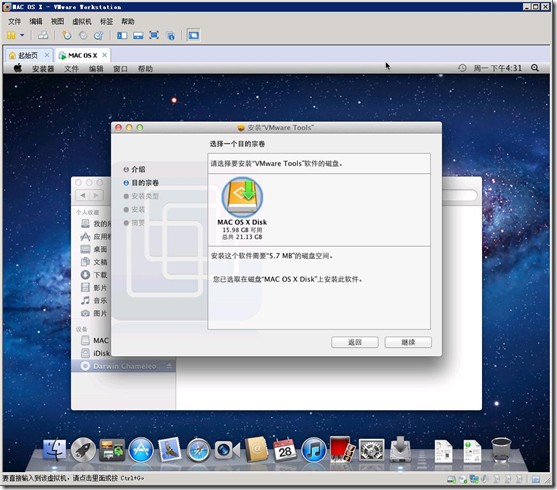Open iCal from the Dock

(x=285, y=449)
